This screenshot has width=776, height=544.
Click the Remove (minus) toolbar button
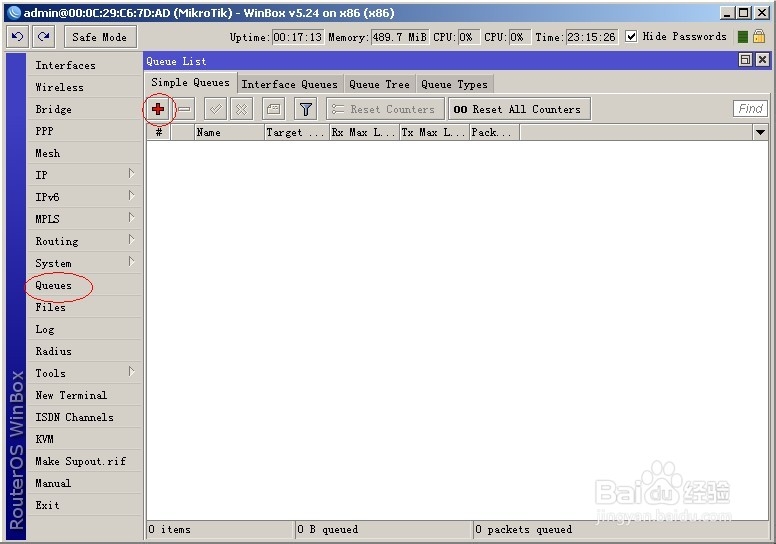pyautogui.click(x=184, y=109)
